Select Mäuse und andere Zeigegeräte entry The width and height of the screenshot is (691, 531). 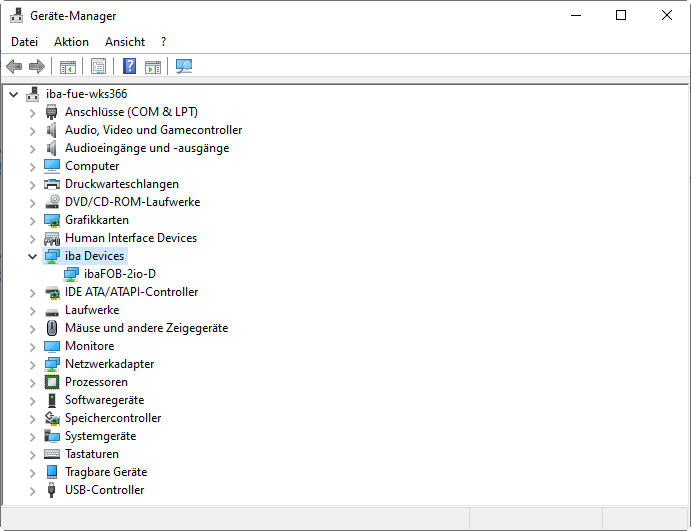(146, 328)
